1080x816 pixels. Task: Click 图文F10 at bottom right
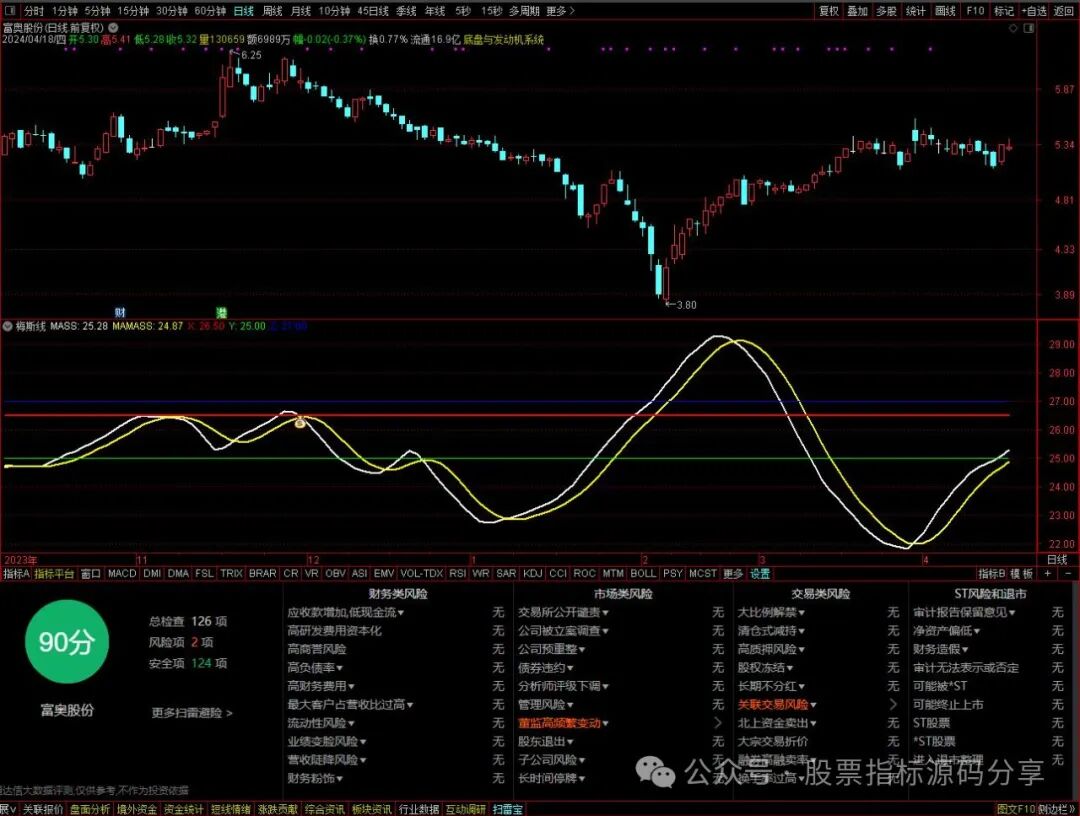1016,809
